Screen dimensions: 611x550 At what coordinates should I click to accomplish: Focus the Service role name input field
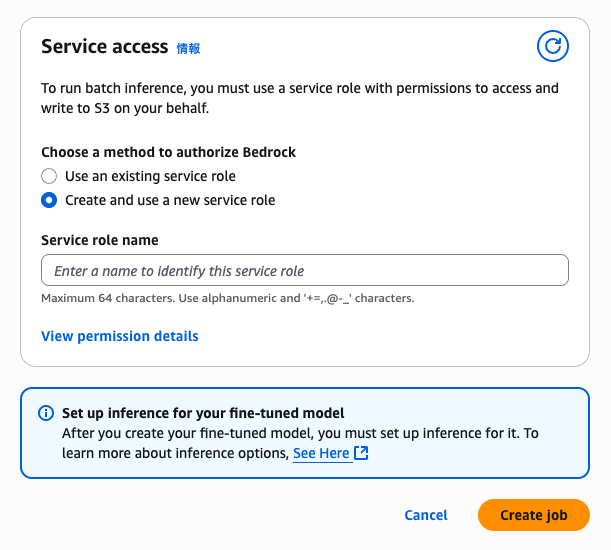tap(305, 271)
